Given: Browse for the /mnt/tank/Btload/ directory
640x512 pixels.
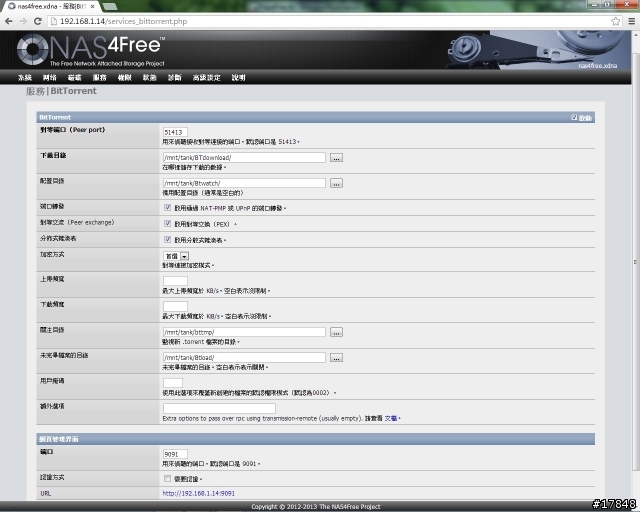Looking at the screenshot, I should click(x=336, y=358).
